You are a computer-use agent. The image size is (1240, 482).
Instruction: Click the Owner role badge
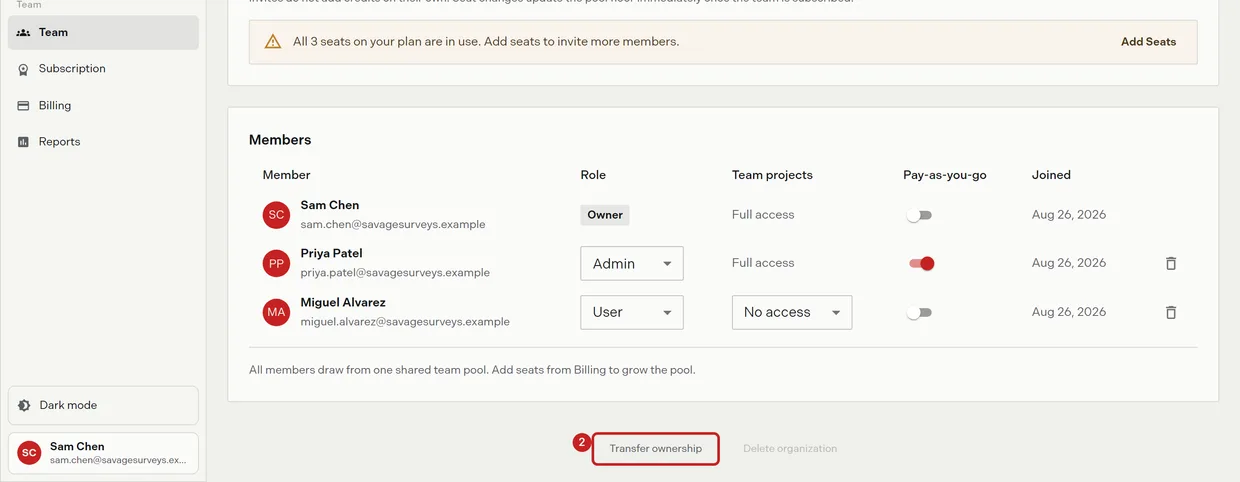click(x=605, y=215)
